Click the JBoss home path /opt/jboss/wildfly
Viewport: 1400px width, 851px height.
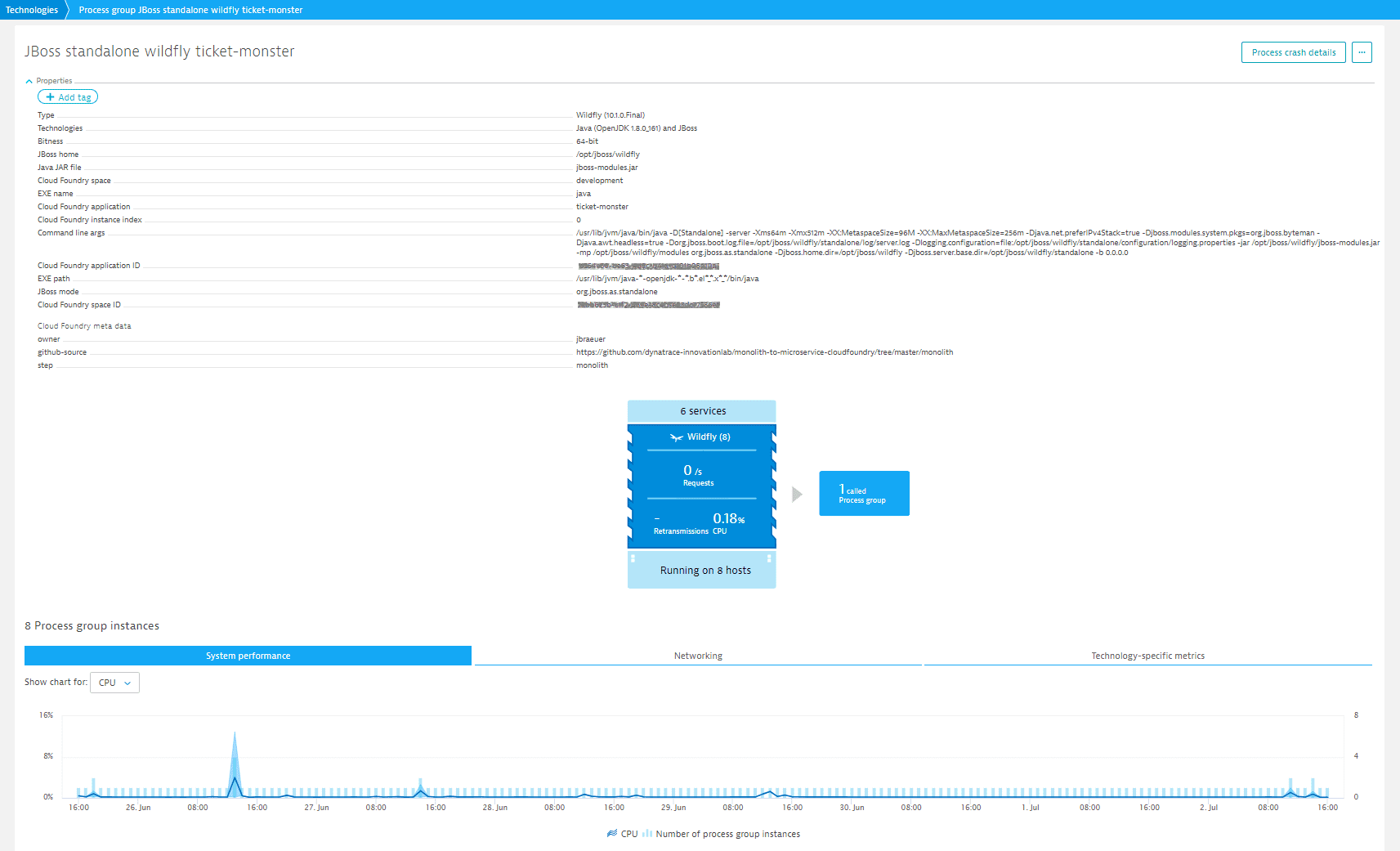tap(608, 155)
